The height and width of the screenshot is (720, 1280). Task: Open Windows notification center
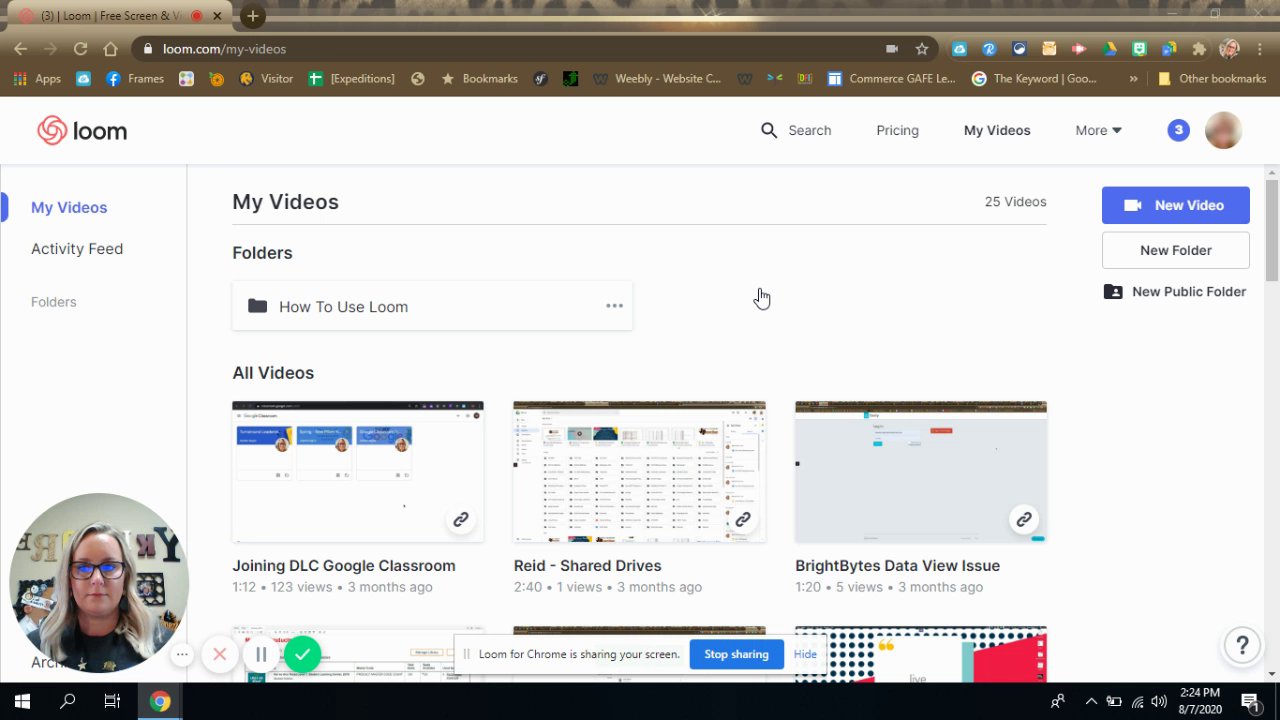click(x=1250, y=701)
